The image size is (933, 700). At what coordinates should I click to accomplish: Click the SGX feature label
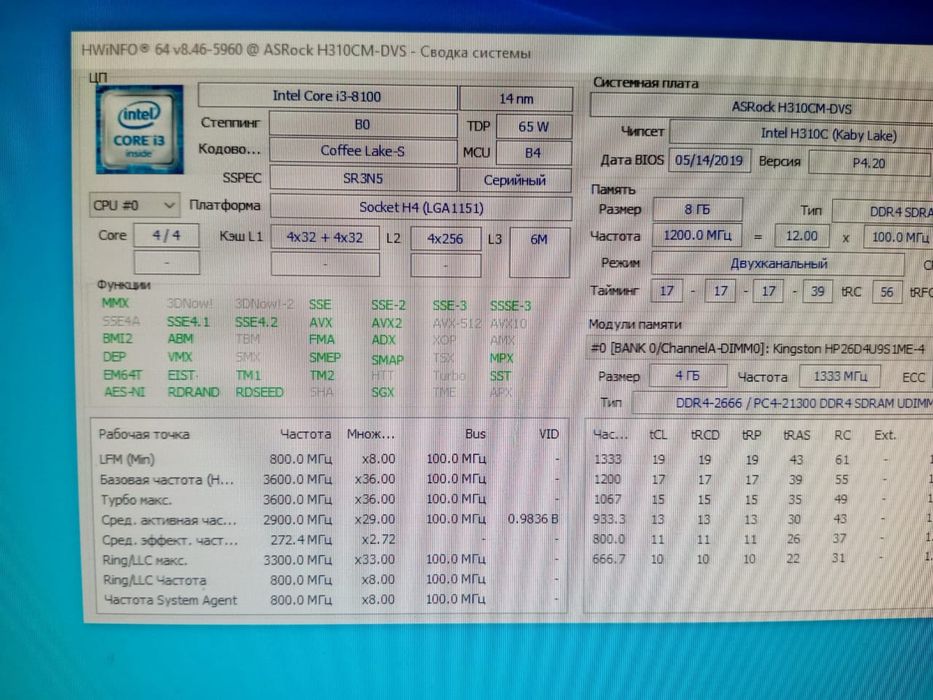coord(383,392)
